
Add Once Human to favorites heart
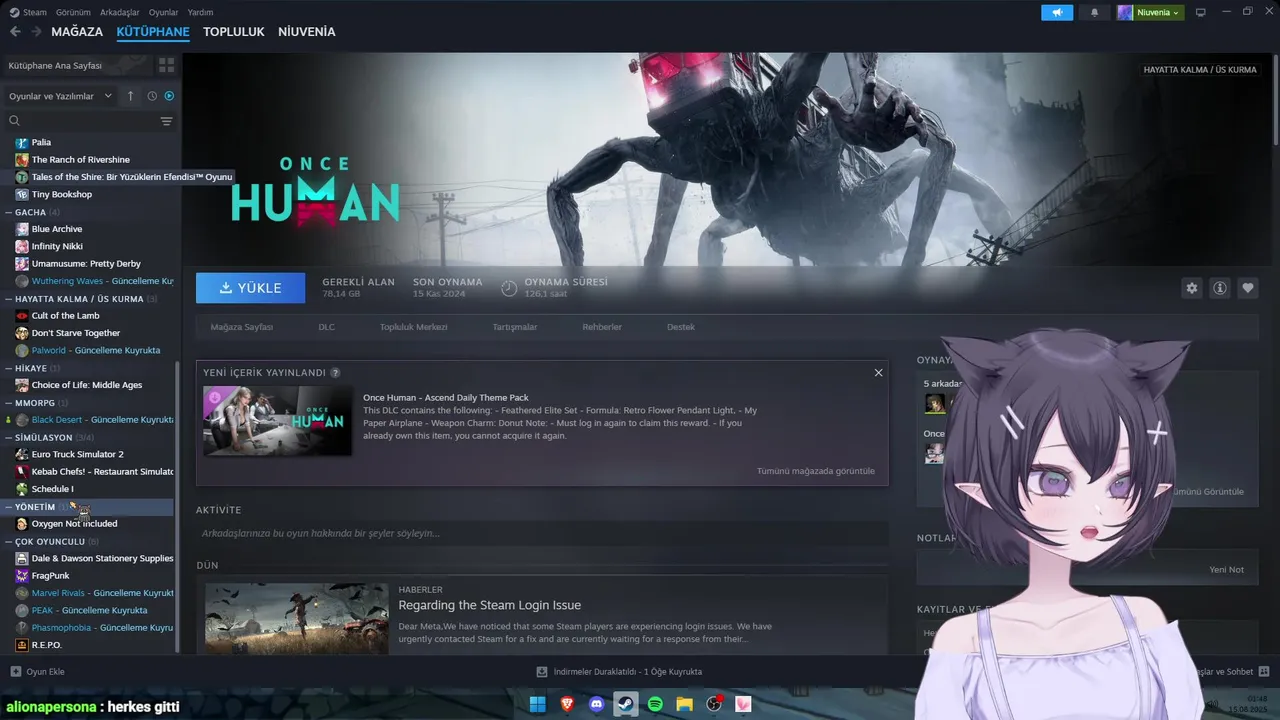tap(1248, 288)
